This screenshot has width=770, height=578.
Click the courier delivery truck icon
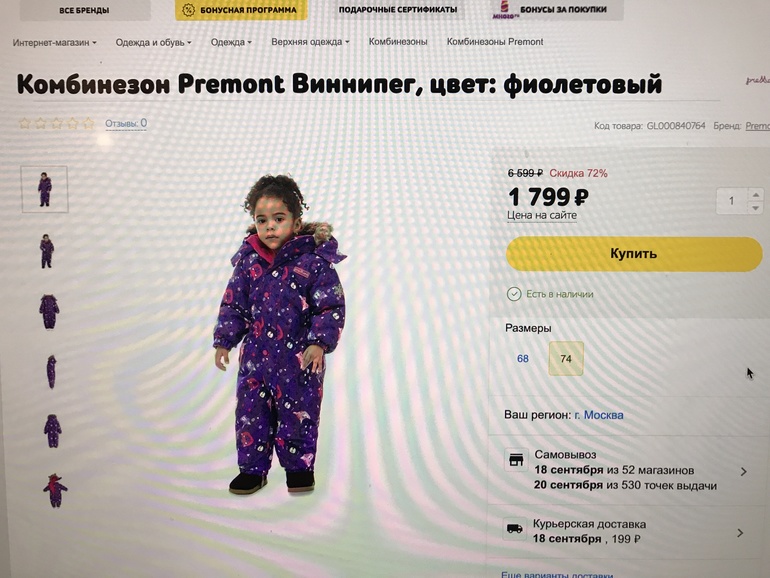pos(515,528)
